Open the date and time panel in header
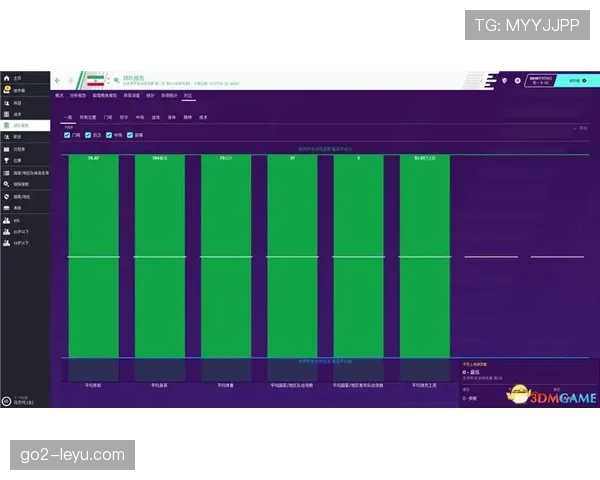Screen dimensions: 600x480 (542, 80)
